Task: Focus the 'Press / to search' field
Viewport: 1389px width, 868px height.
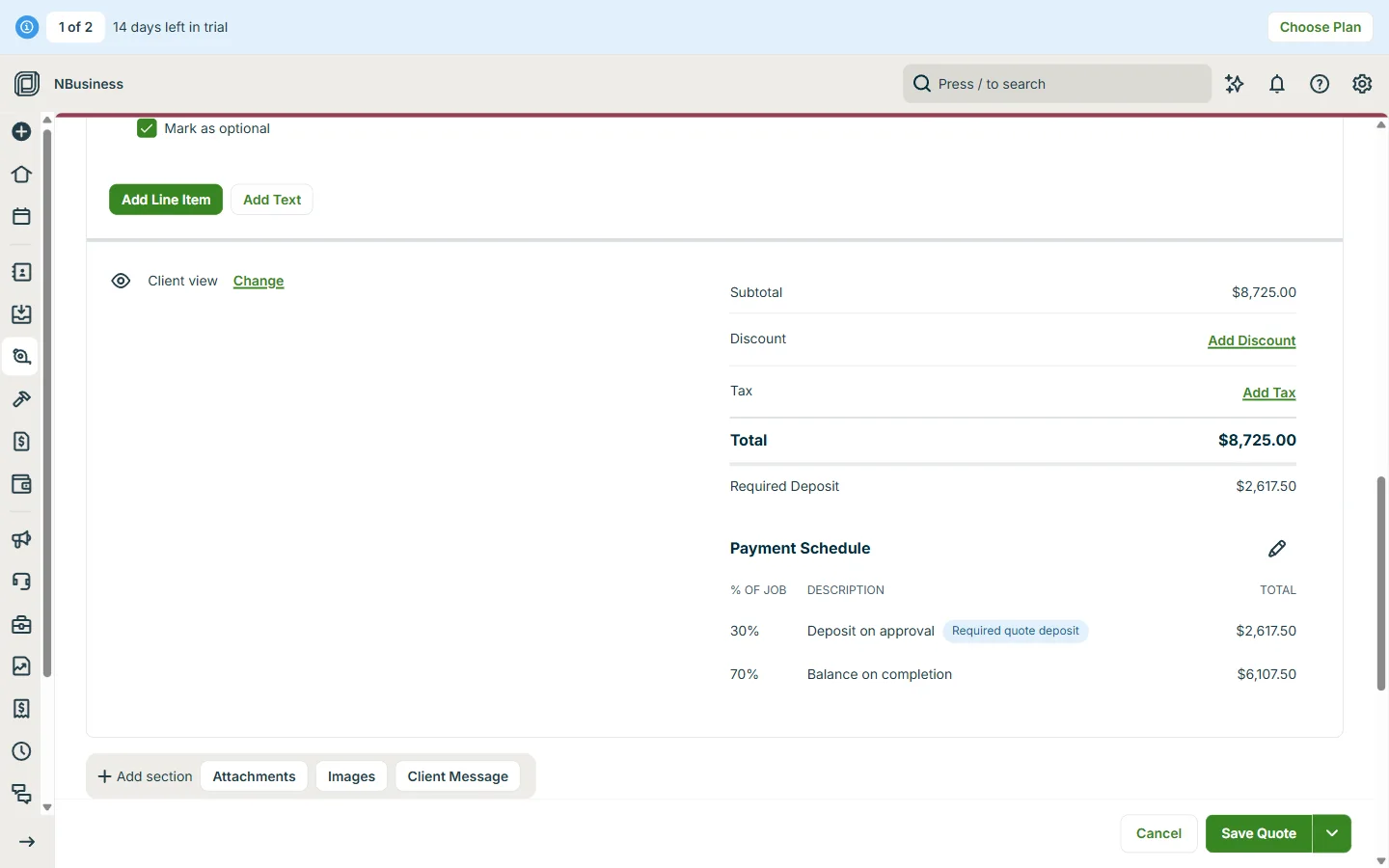Action: (1057, 84)
